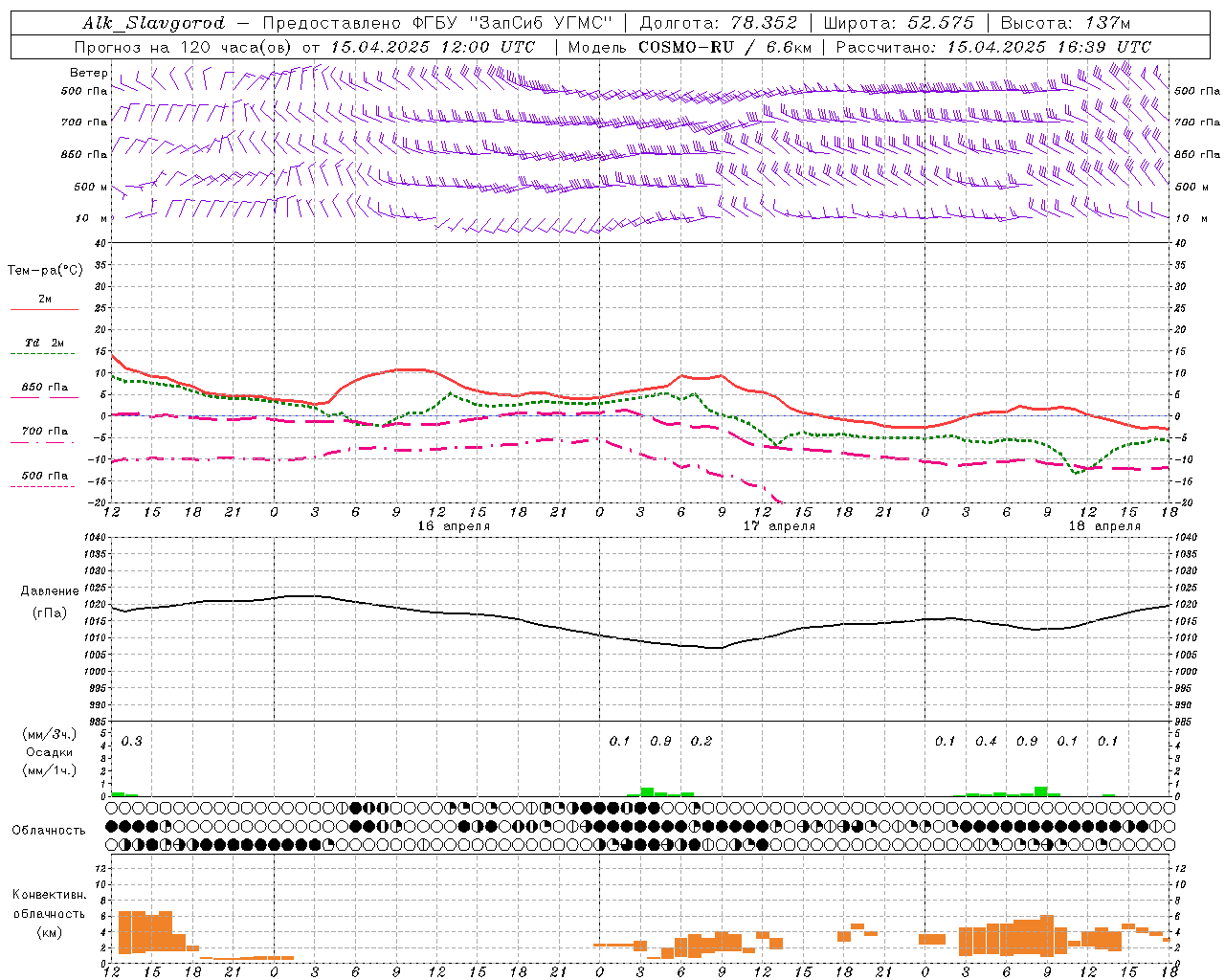The width and height of the screenshot is (1225, 980).
Task: Click the Тем-ра(°C) axis label
Action: click(45, 271)
